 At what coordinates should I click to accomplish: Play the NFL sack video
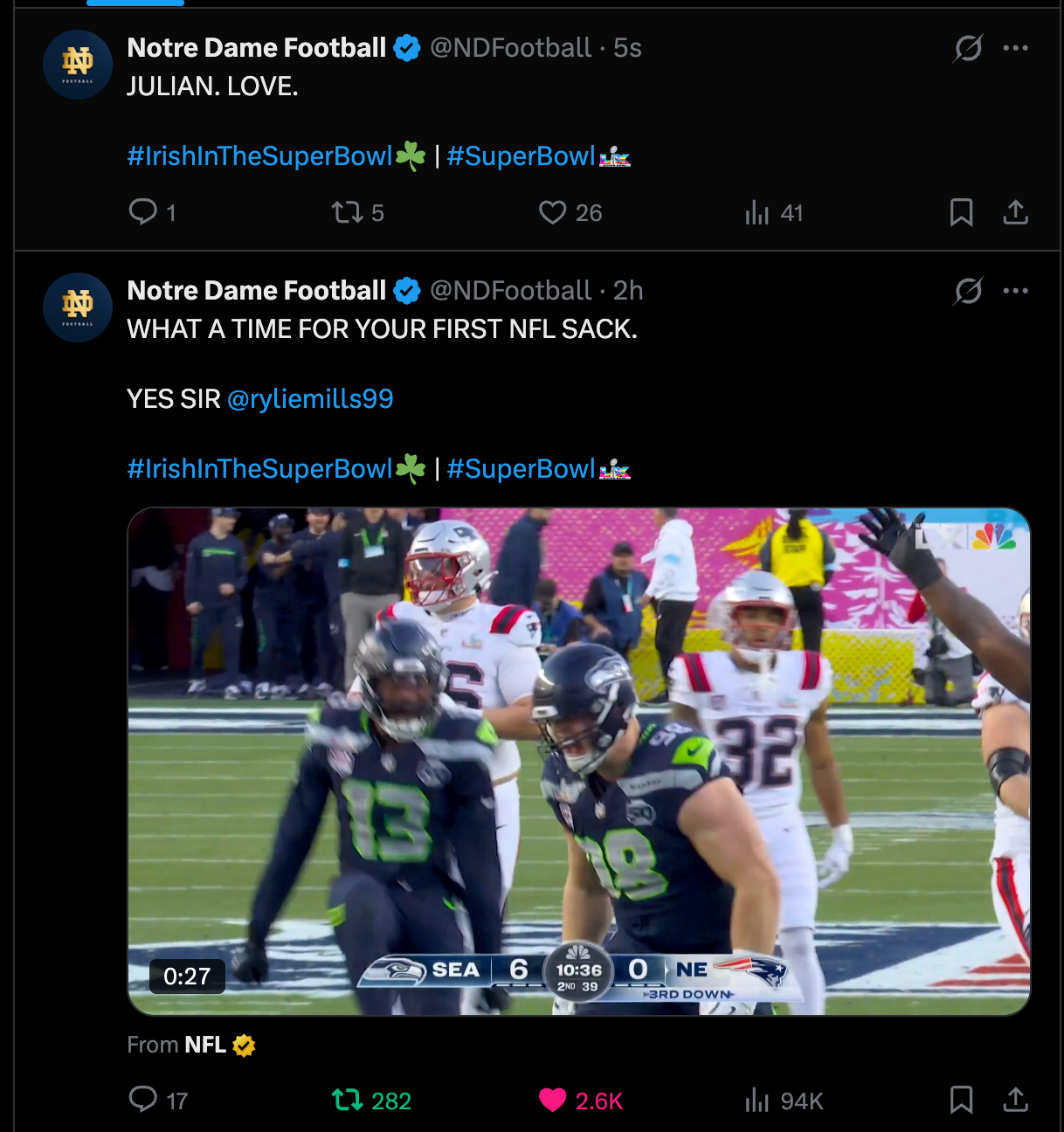(578, 760)
